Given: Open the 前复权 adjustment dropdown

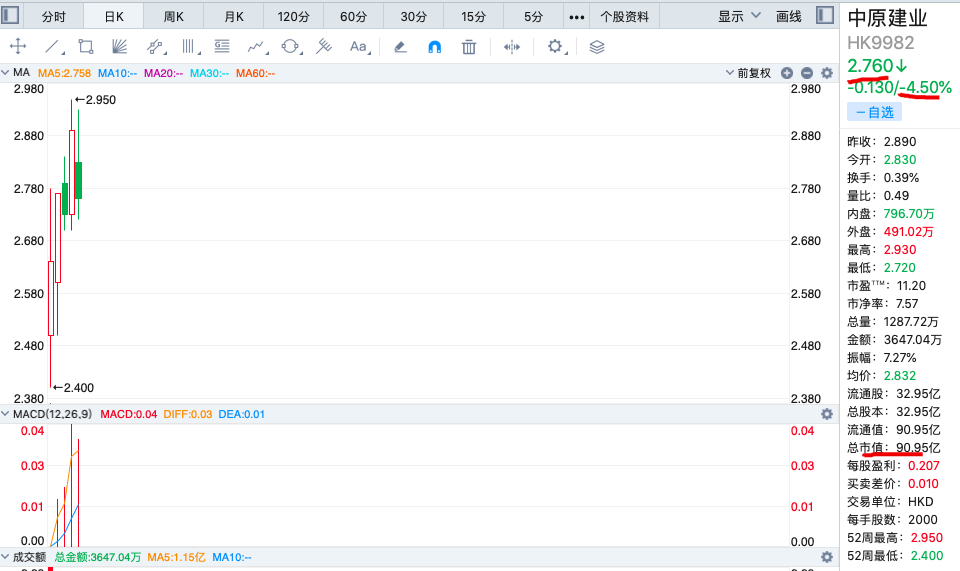Looking at the screenshot, I should click(x=748, y=73).
